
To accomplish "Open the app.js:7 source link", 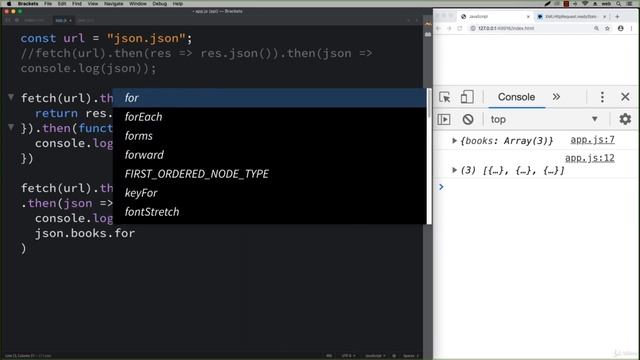I will point(592,140).
